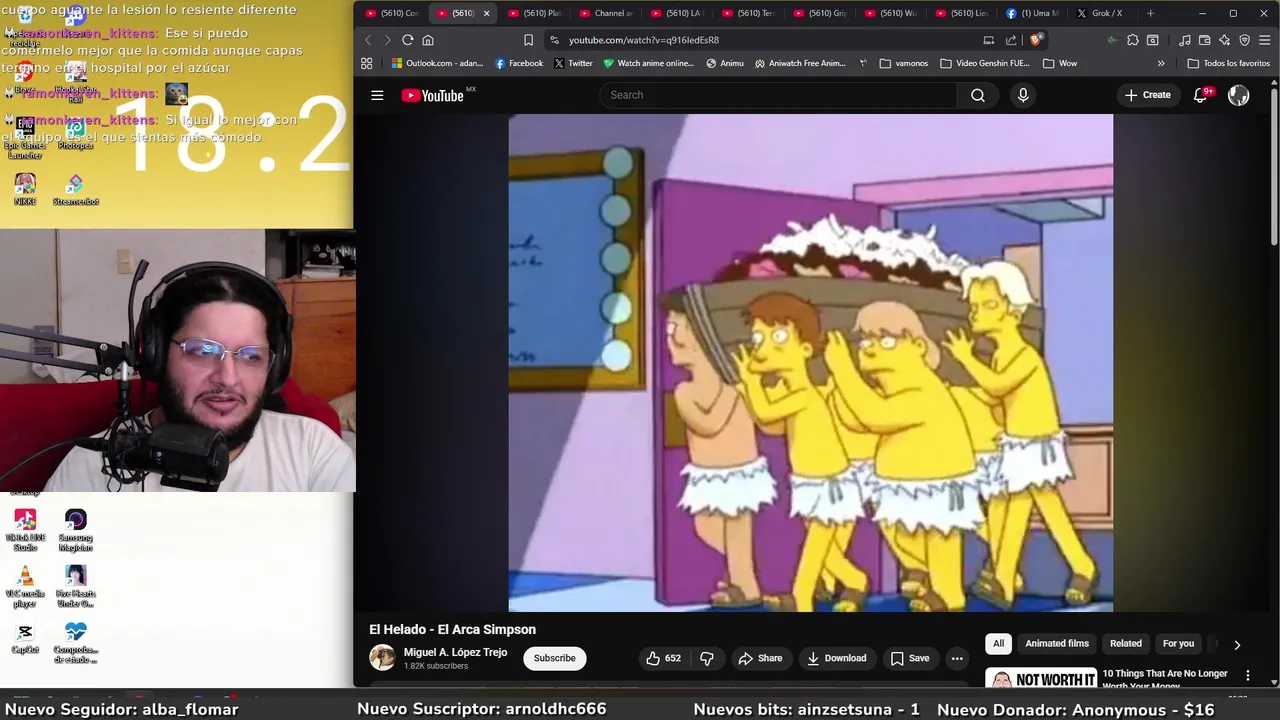Expand the Wow bookmark folder
The height and width of the screenshot is (720, 1280).
click(1060, 63)
